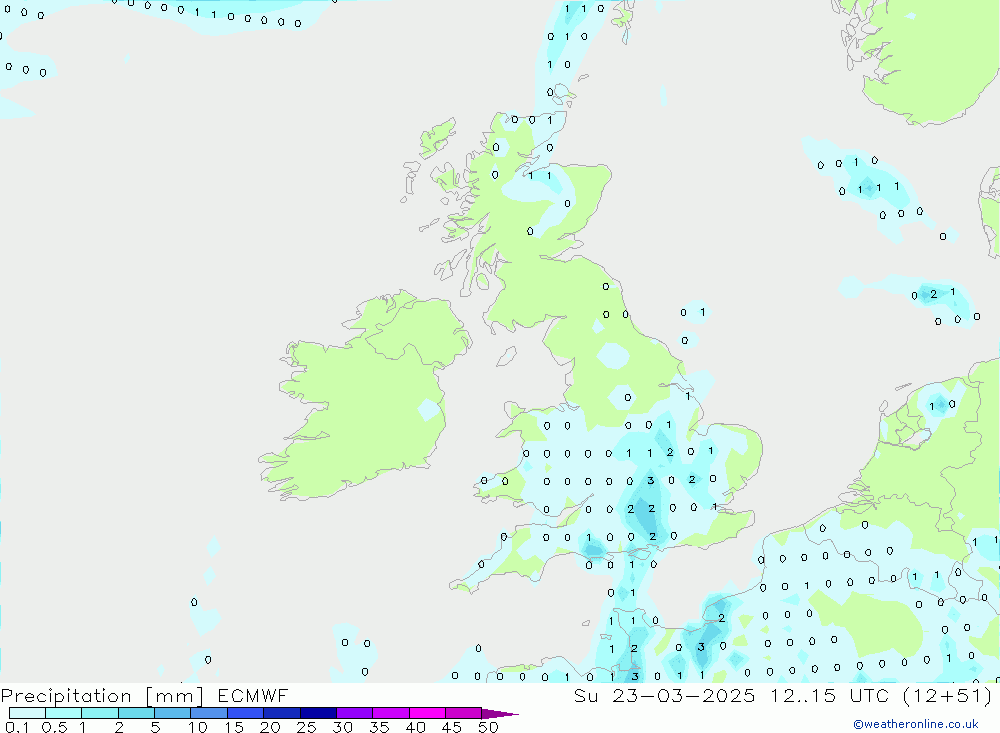Click the 40–45 mm magenta legend swatch

tap(427, 713)
